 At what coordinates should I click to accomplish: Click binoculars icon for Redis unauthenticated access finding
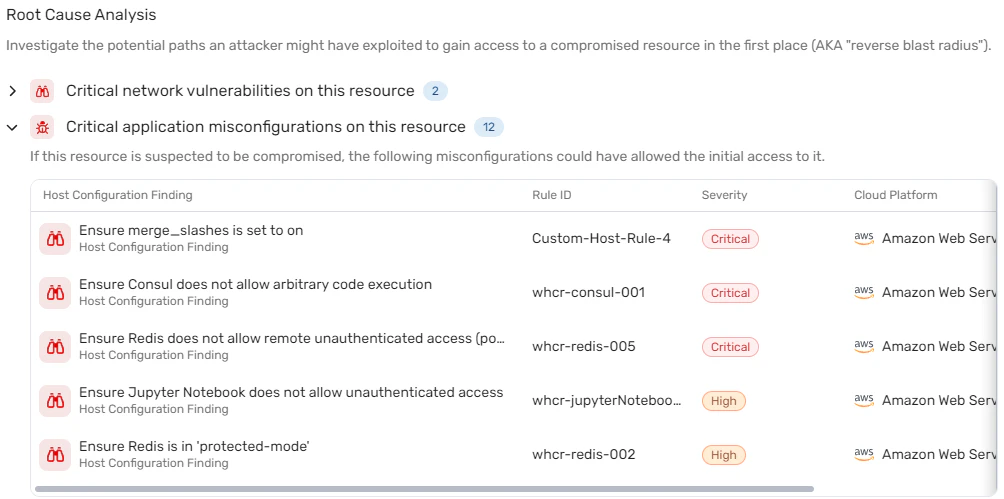[55, 347]
